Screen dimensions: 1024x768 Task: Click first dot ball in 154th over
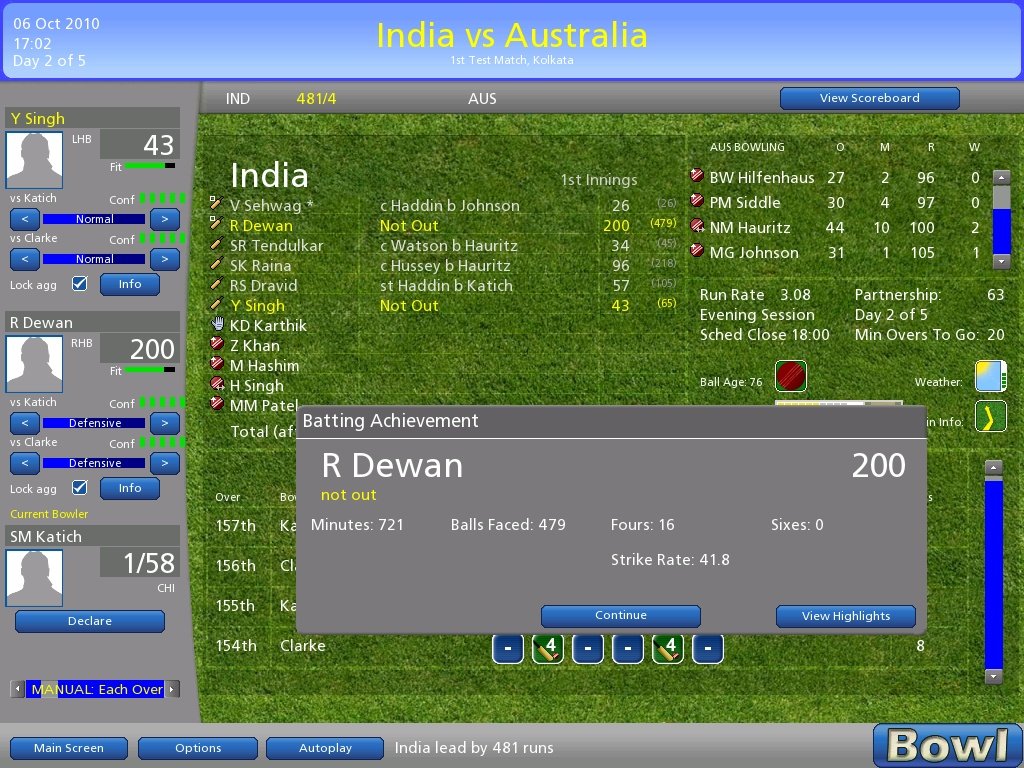[507, 648]
